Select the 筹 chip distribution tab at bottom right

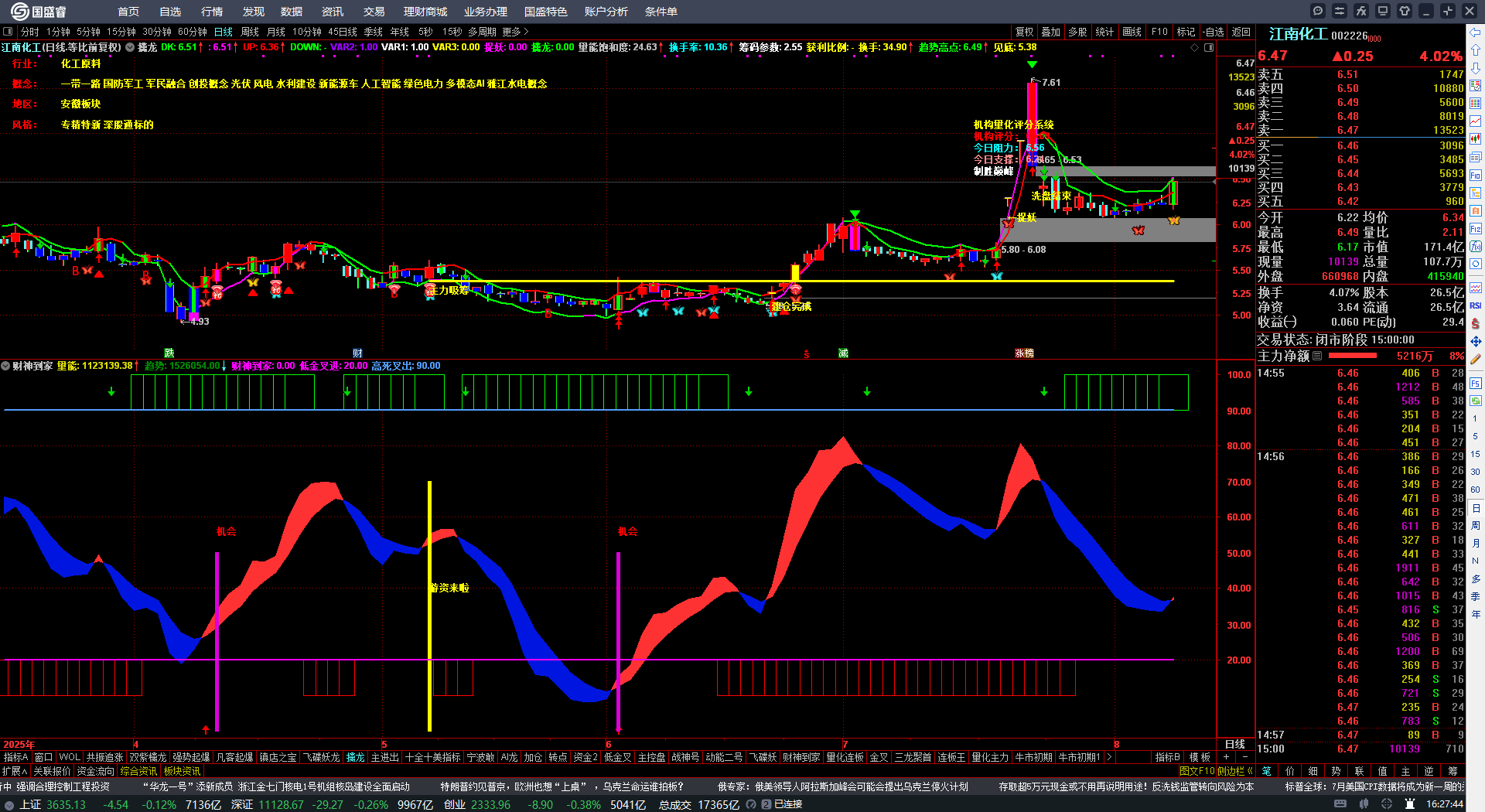[1453, 771]
